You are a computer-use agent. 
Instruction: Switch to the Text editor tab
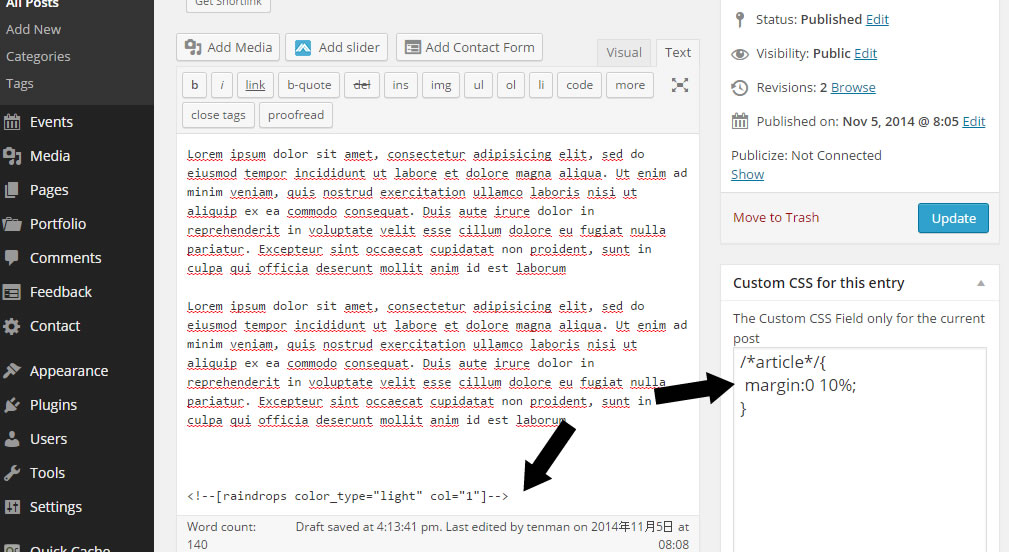tap(678, 52)
